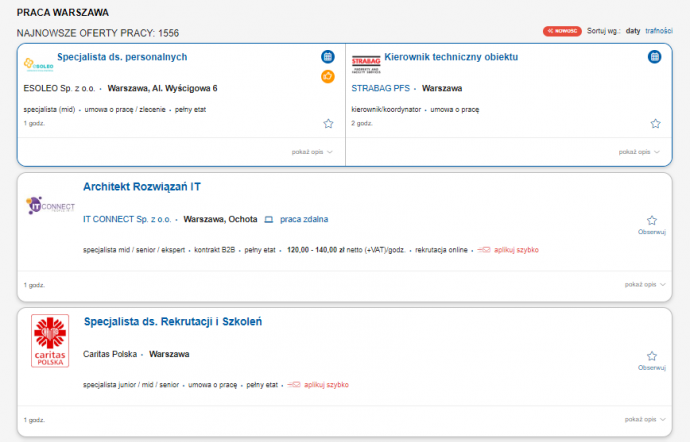This screenshot has width=690, height=442.
Task: Click blue calendar icon on Kierownik techniczny obiektu
Action: 654,57
